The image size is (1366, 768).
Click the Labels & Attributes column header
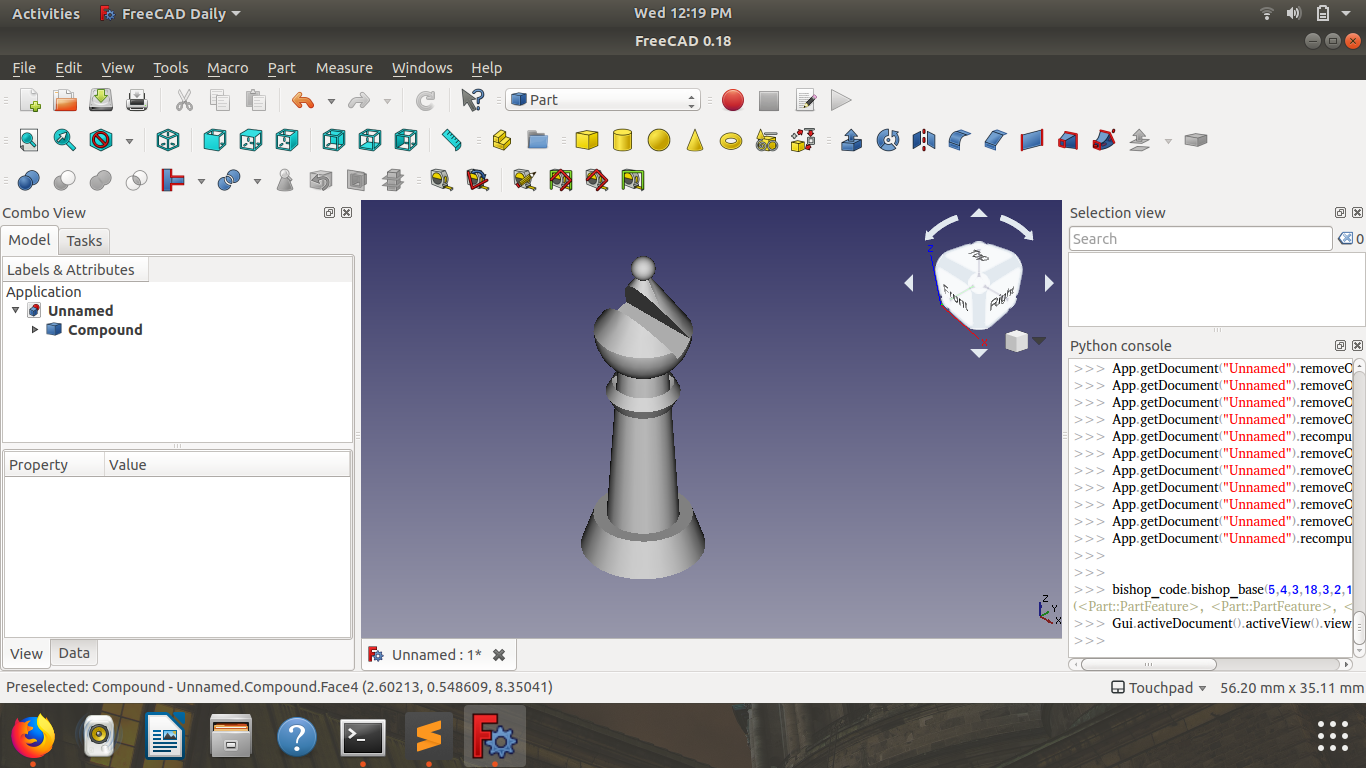click(x=75, y=270)
